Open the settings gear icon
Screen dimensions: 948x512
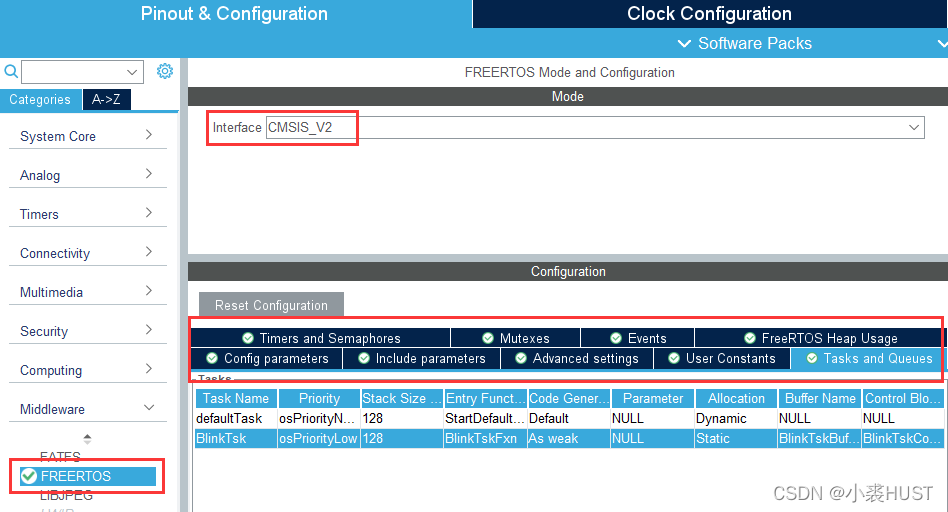pos(164,71)
